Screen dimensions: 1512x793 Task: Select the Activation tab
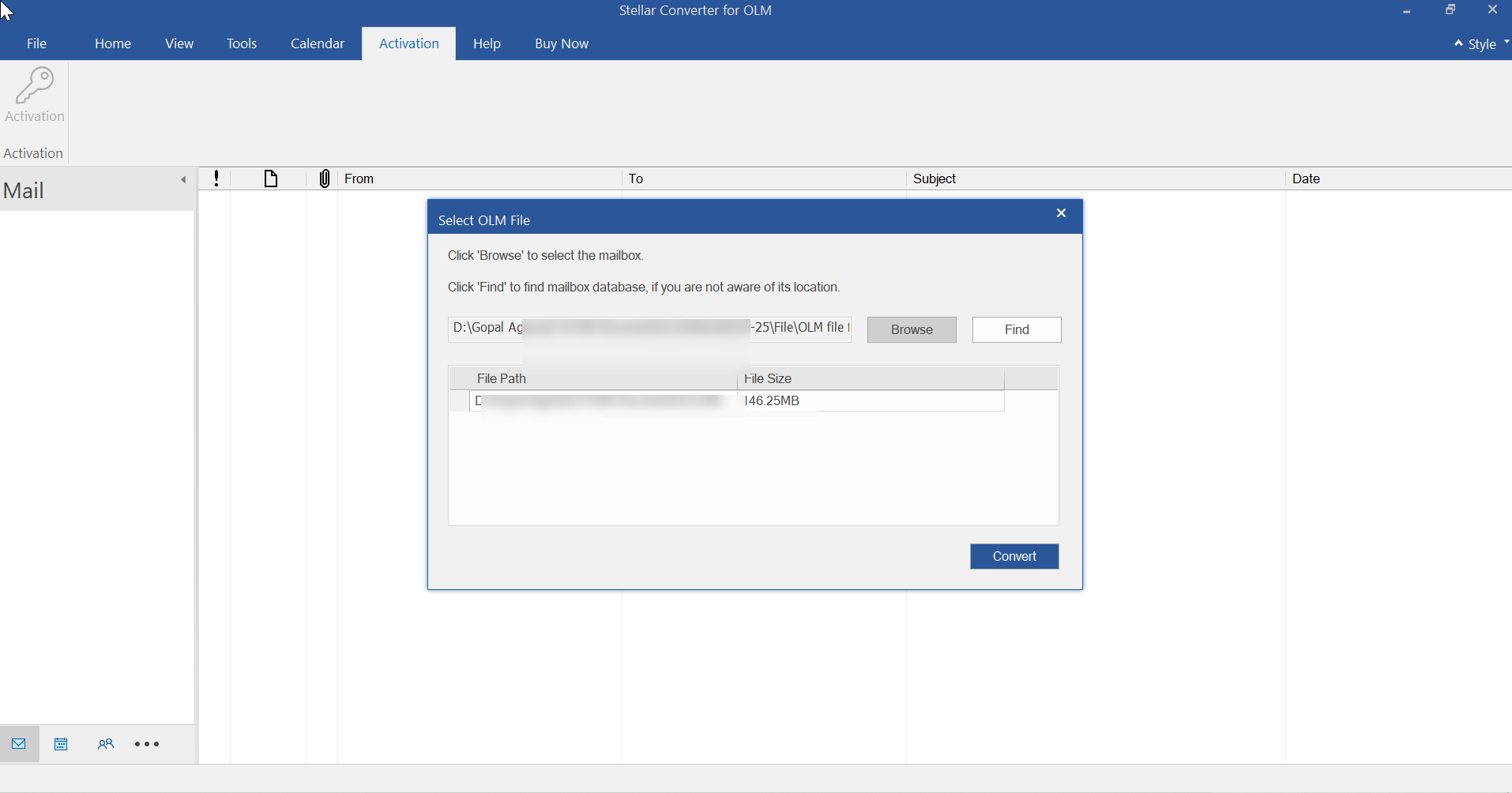tap(409, 43)
